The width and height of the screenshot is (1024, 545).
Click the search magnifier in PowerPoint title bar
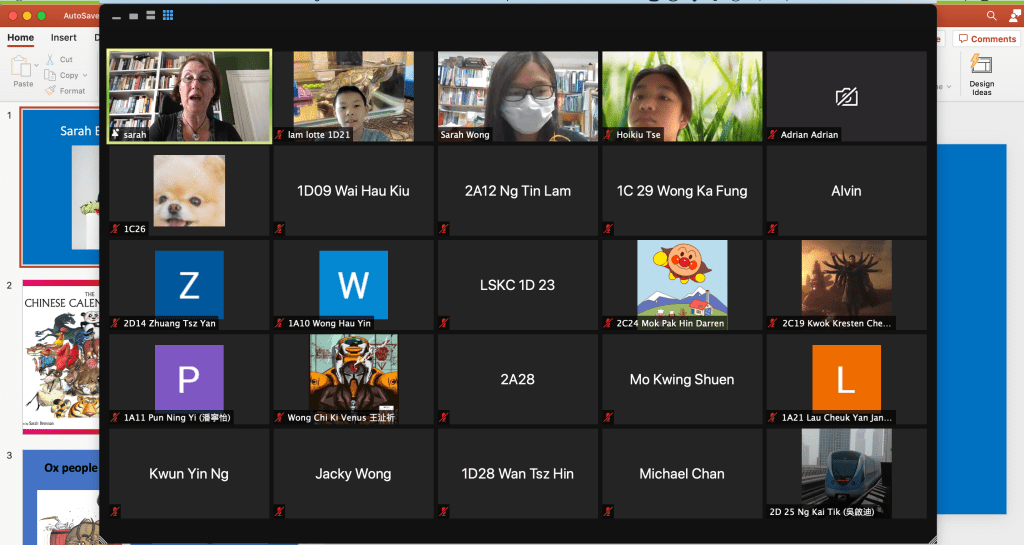[991, 16]
